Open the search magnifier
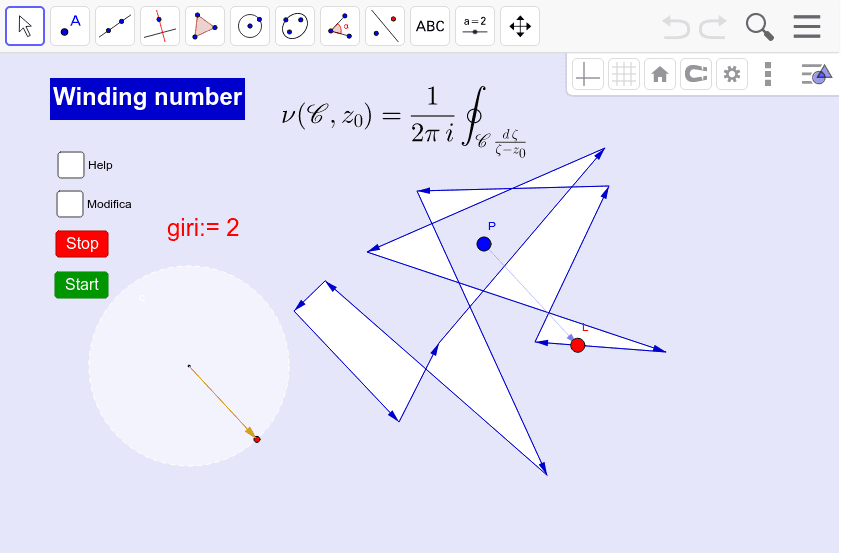 [x=759, y=27]
